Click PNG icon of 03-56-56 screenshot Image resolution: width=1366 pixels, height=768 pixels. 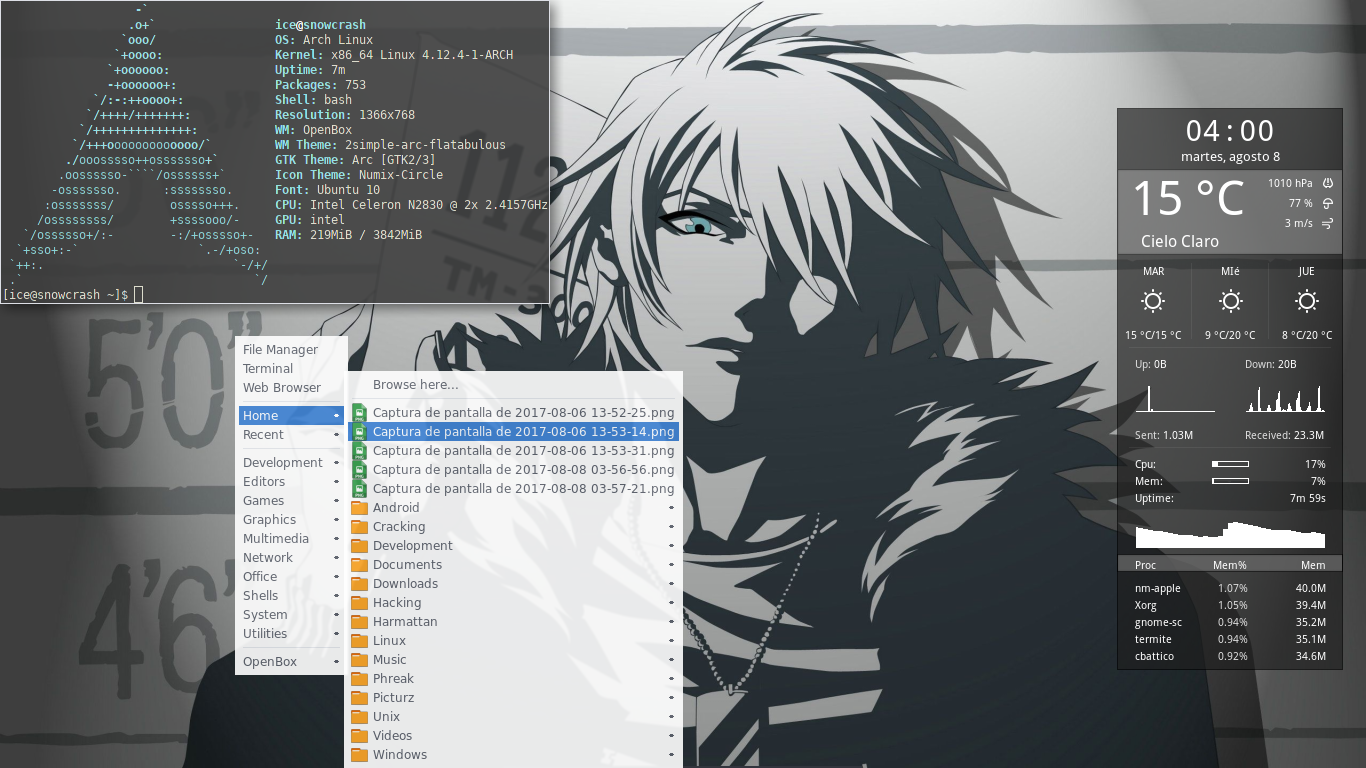tap(360, 469)
